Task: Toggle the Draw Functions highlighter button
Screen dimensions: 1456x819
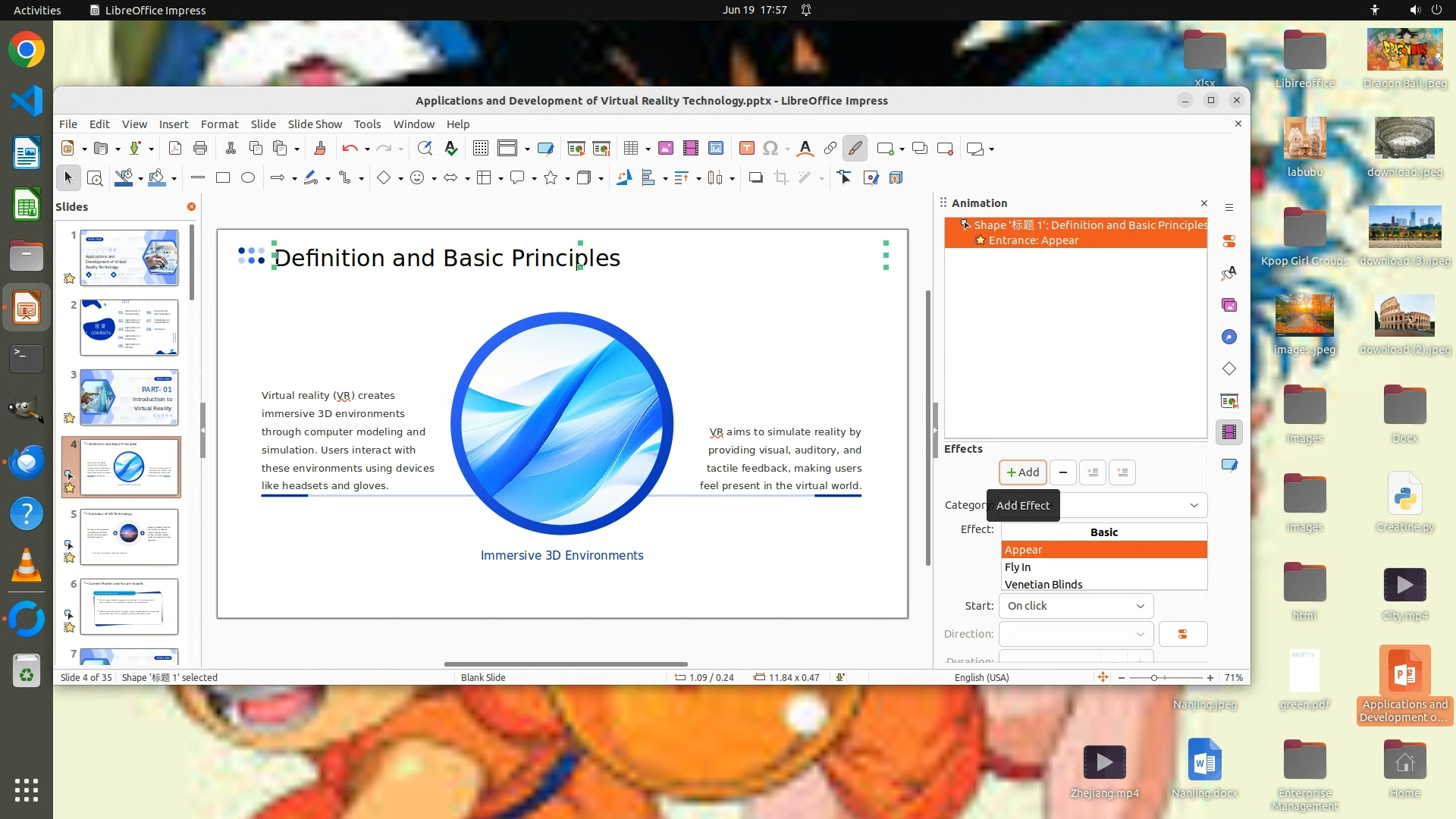Action: click(x=855, y=149)
